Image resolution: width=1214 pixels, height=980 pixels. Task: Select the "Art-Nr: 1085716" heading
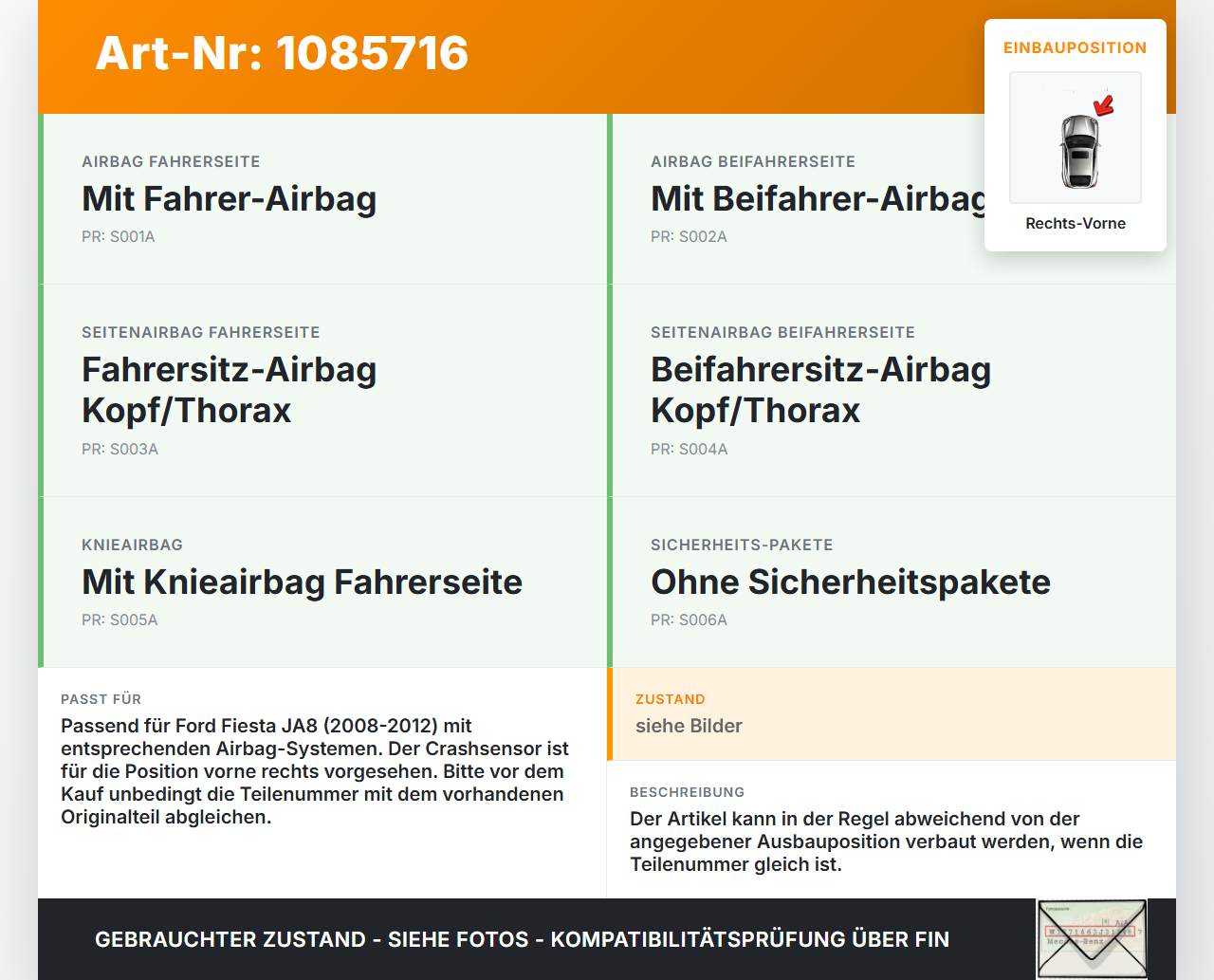[x=282, y=53]
